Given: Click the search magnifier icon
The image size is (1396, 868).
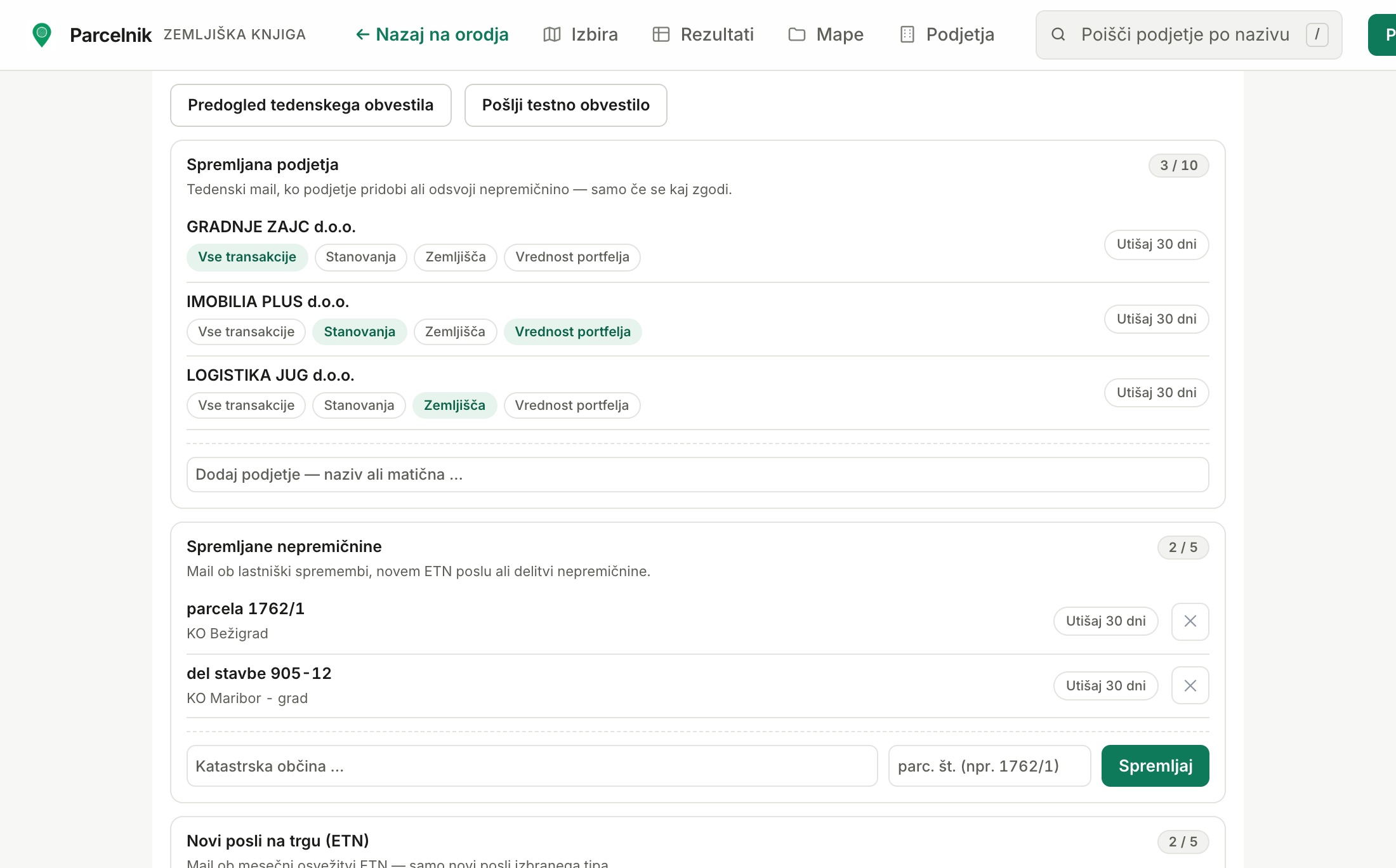Looking at the screenshot, I should click(1058, 34).
